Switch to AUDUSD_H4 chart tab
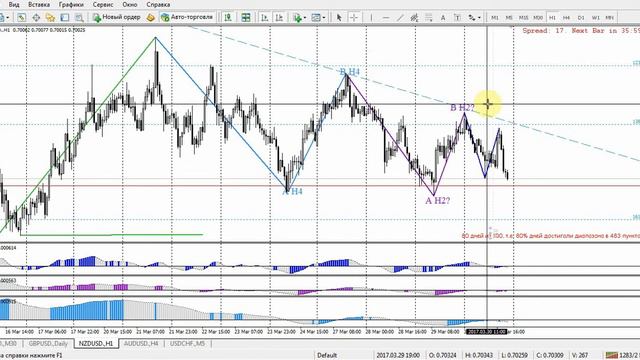This screenshot has height=360, width=640. click(x=141, y=344)
